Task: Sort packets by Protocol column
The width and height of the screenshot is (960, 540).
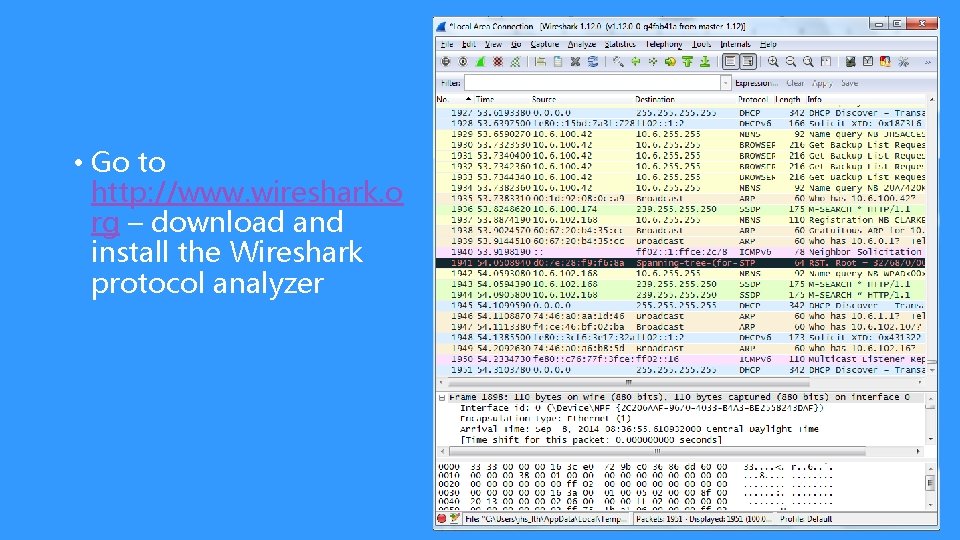Action: (x=753, y=99)
